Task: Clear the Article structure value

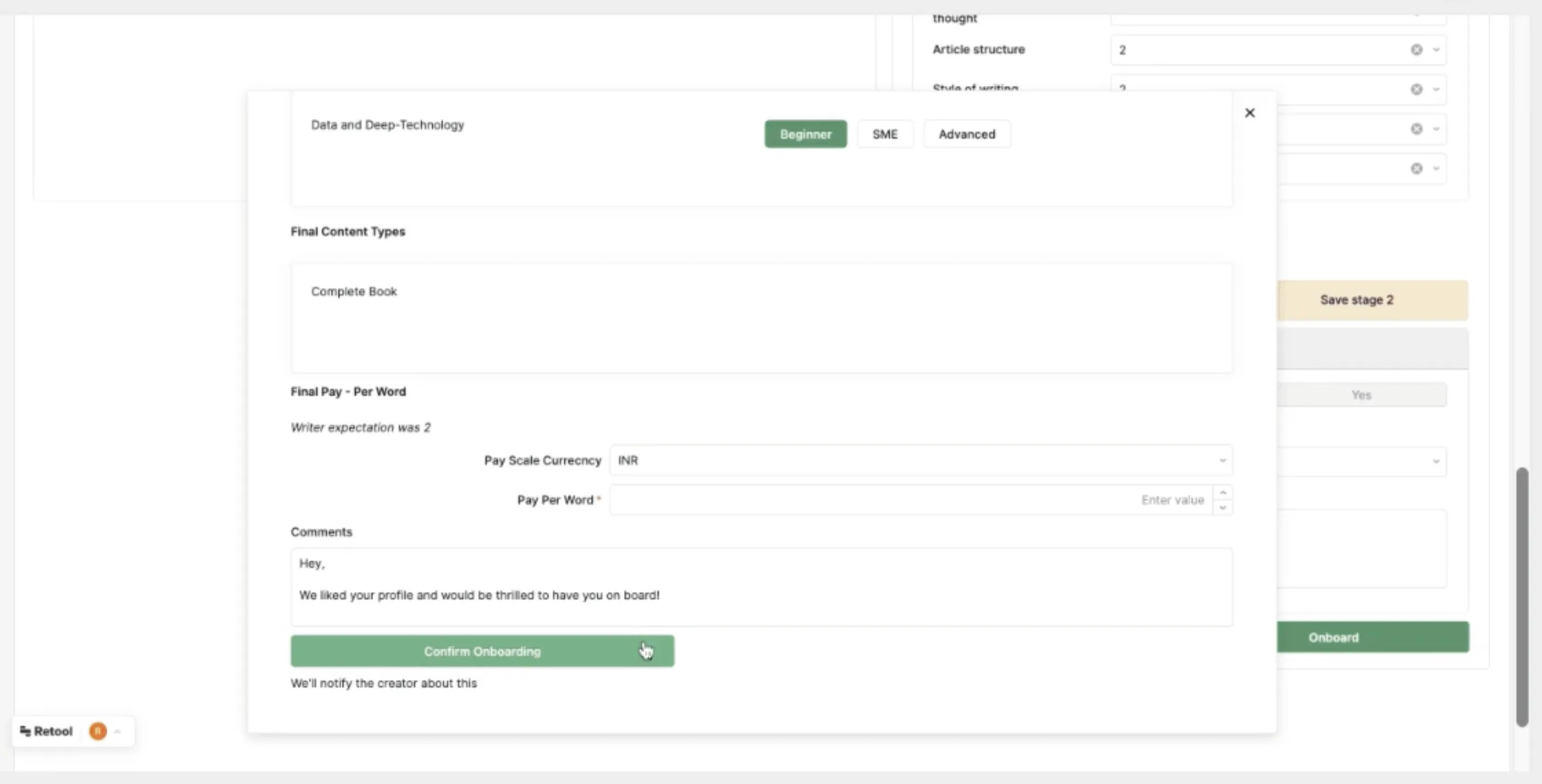Action: (x=1416, y=50)
